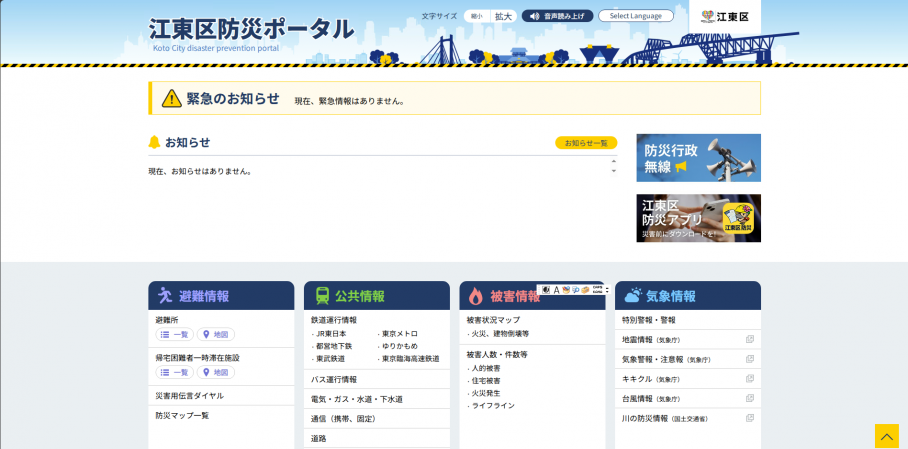Open ゆりかもめ railway link

pos(398,346)
